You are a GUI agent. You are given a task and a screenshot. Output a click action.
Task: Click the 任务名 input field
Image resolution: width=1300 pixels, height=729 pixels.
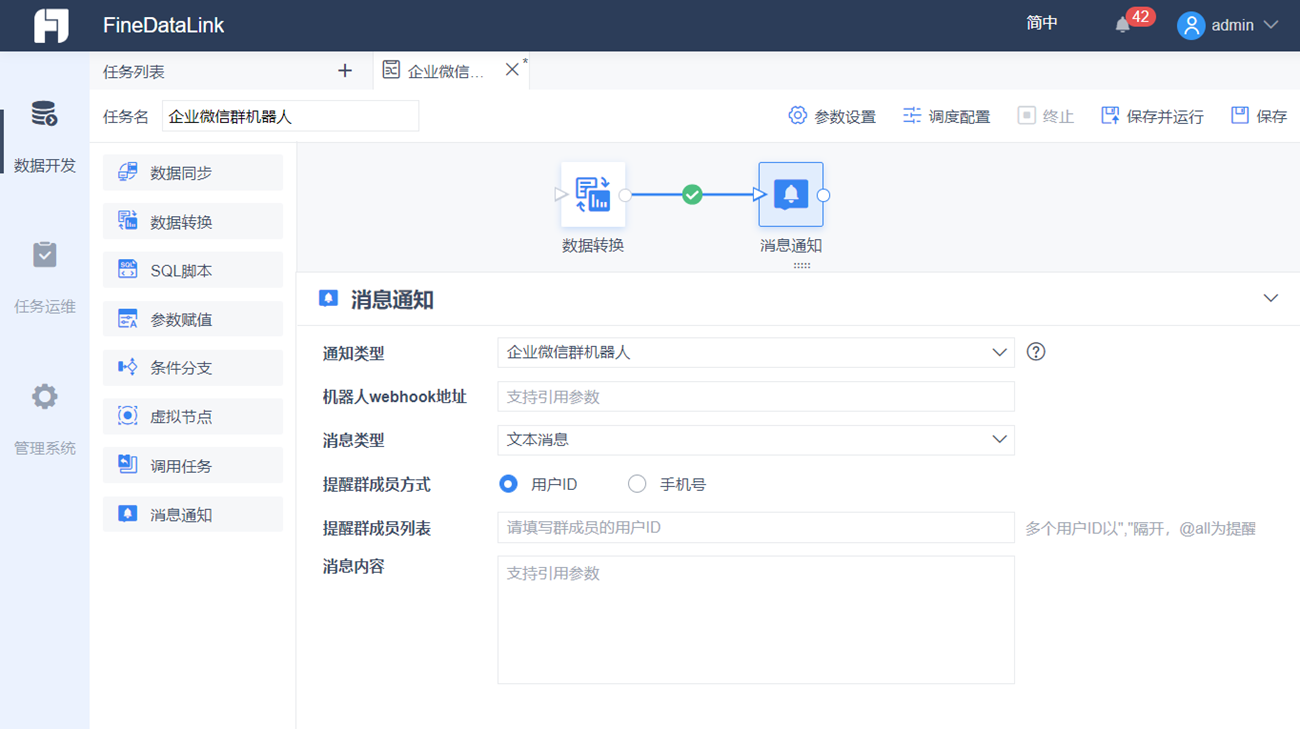click(x=290, y=116)
